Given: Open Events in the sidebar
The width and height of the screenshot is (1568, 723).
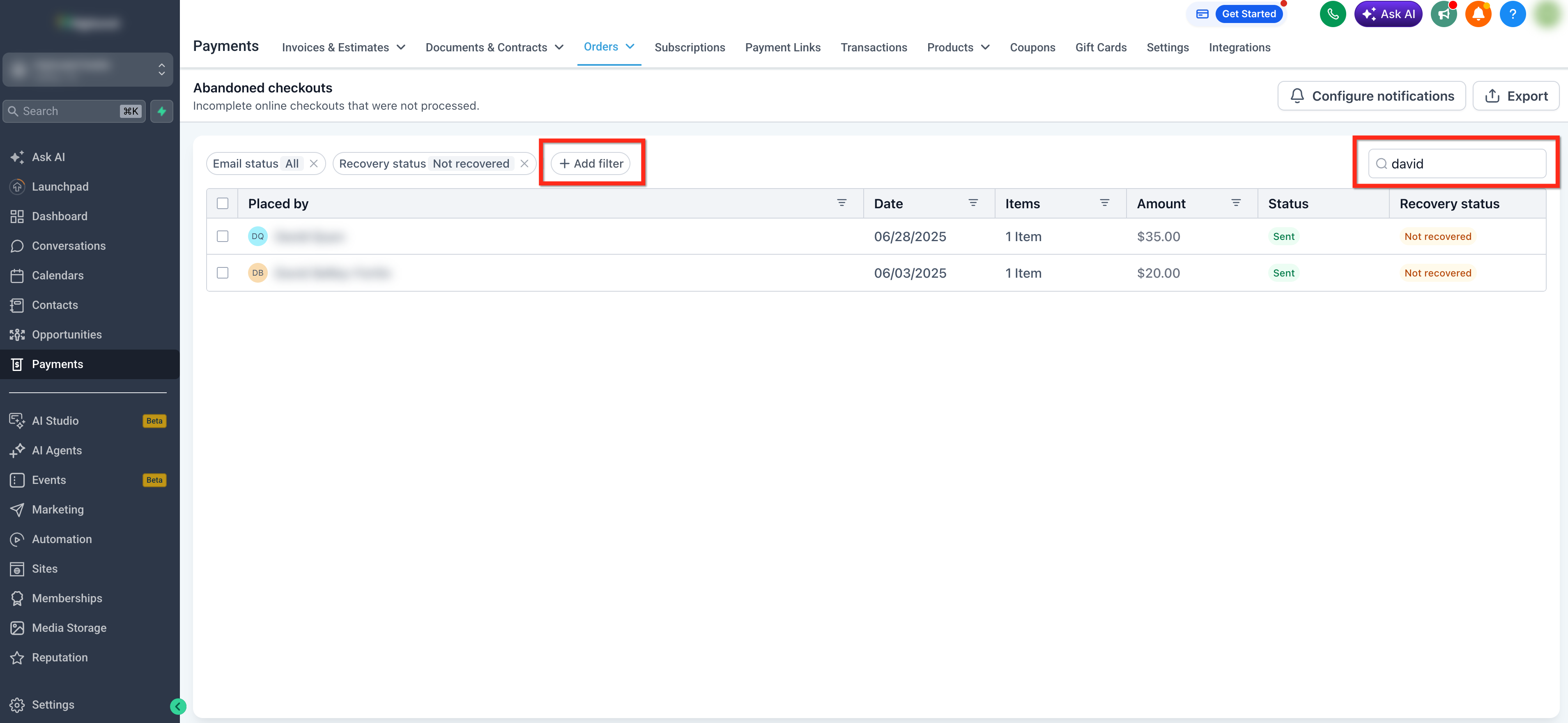Looking at the screenshot, I should 90,480.
